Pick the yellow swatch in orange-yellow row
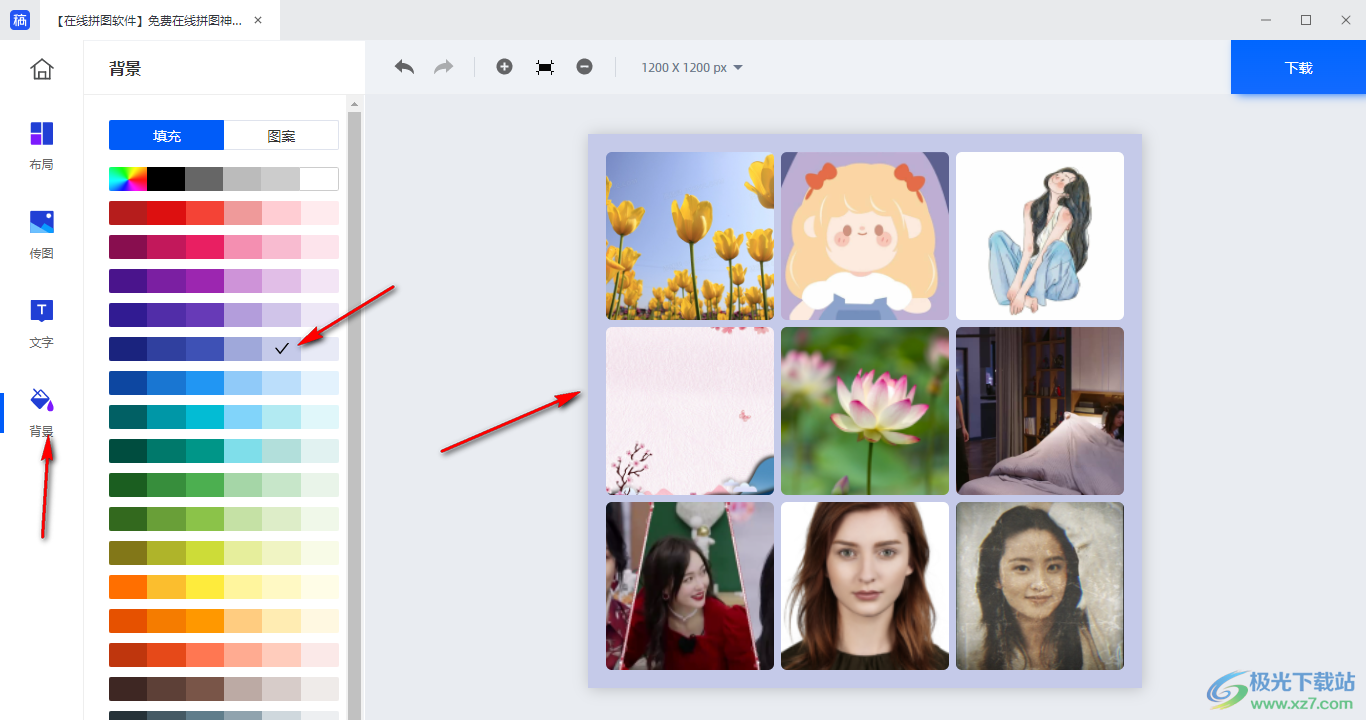This screenshot has width=1366, height=720. [204, 587]
